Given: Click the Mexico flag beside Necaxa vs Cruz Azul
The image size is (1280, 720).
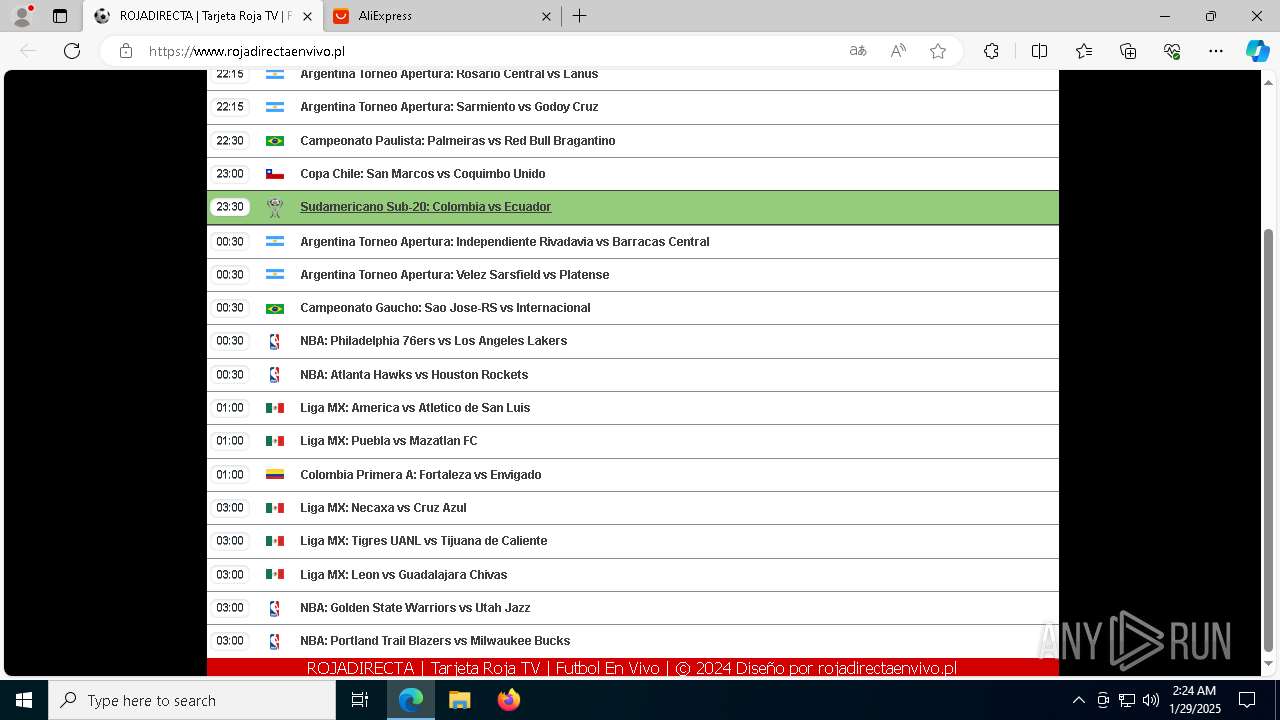Looking at the screenshot, I should click(275, 508).
